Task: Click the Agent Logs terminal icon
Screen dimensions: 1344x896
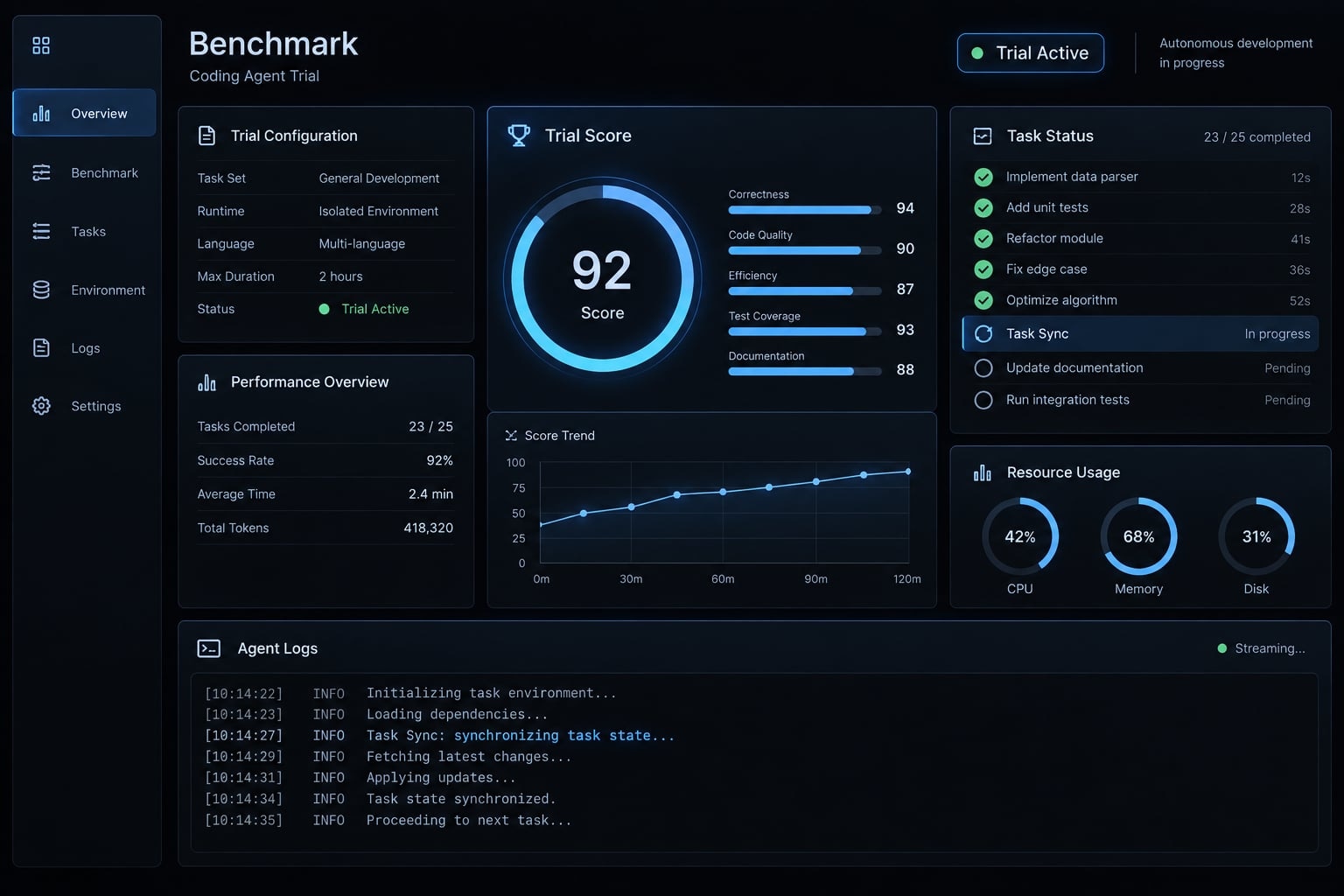Action: (x=208, y=648)
